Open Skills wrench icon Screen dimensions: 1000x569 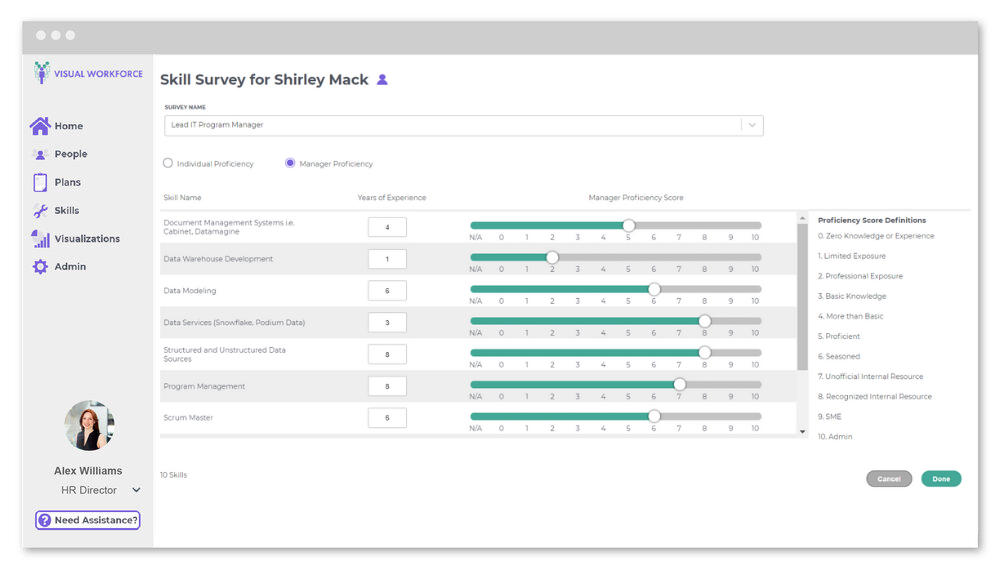(x=40, y=211)
